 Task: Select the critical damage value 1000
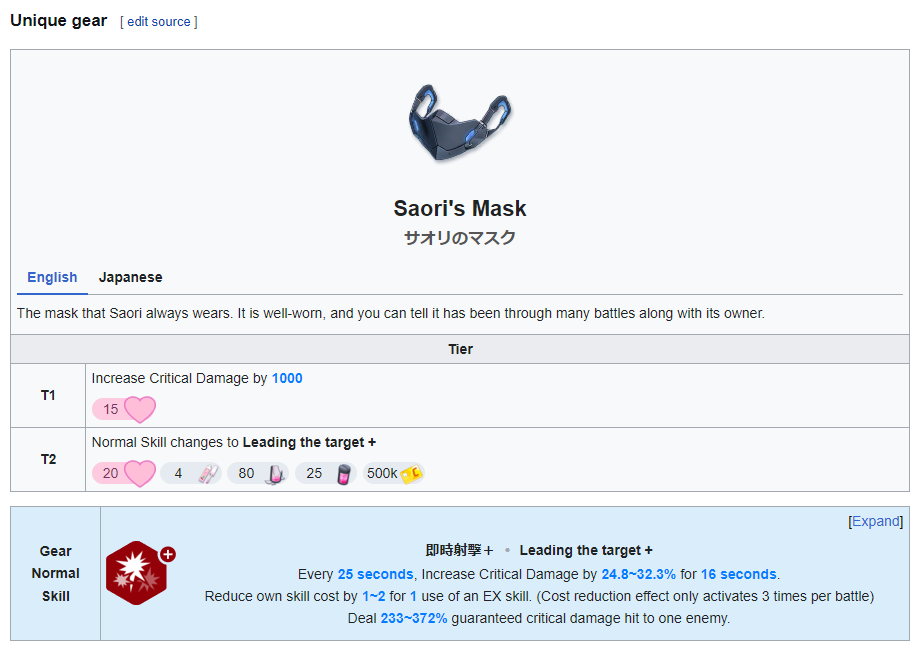click(287, 378)
